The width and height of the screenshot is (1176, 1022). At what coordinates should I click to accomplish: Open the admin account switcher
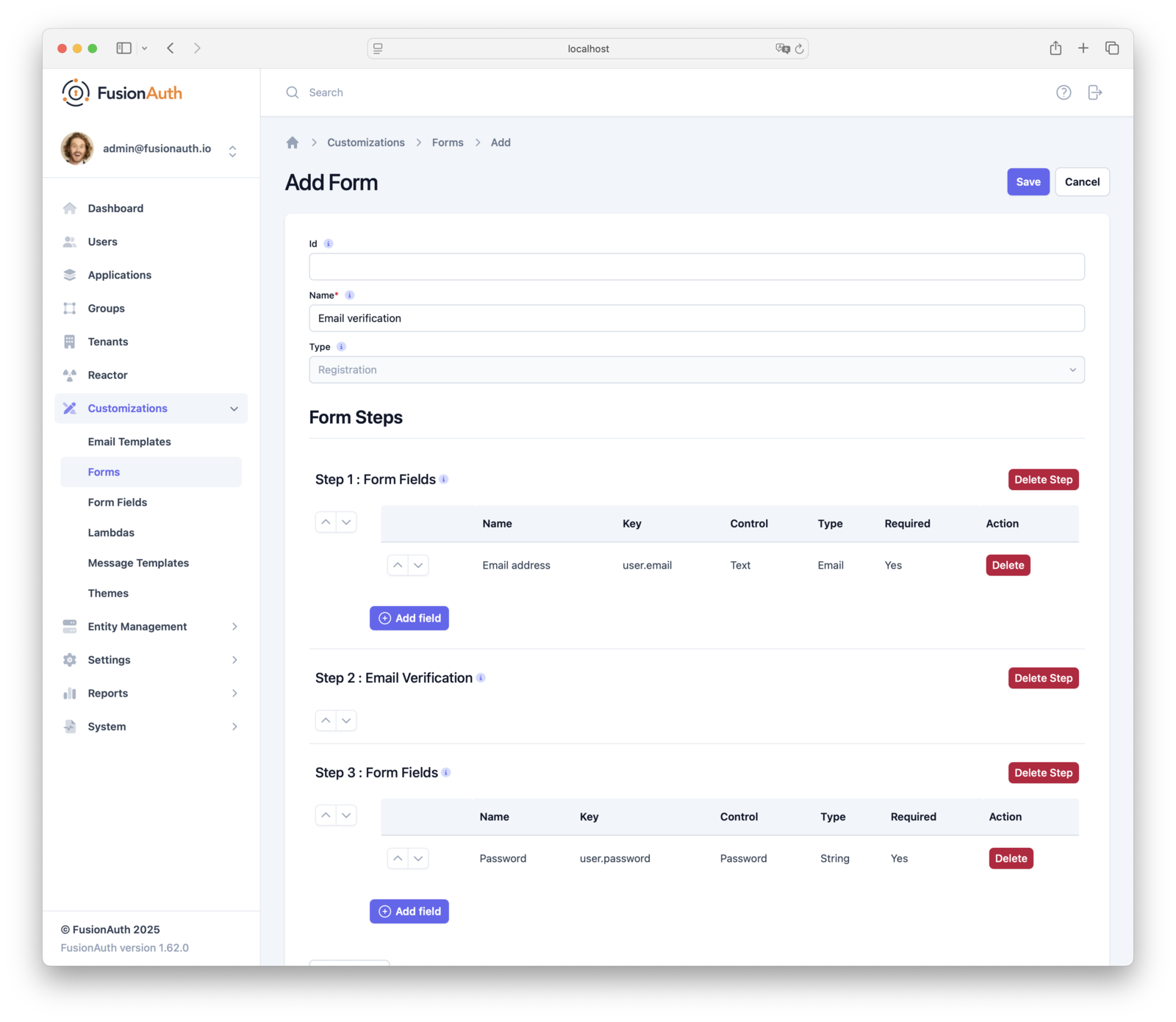pos(232,151)
